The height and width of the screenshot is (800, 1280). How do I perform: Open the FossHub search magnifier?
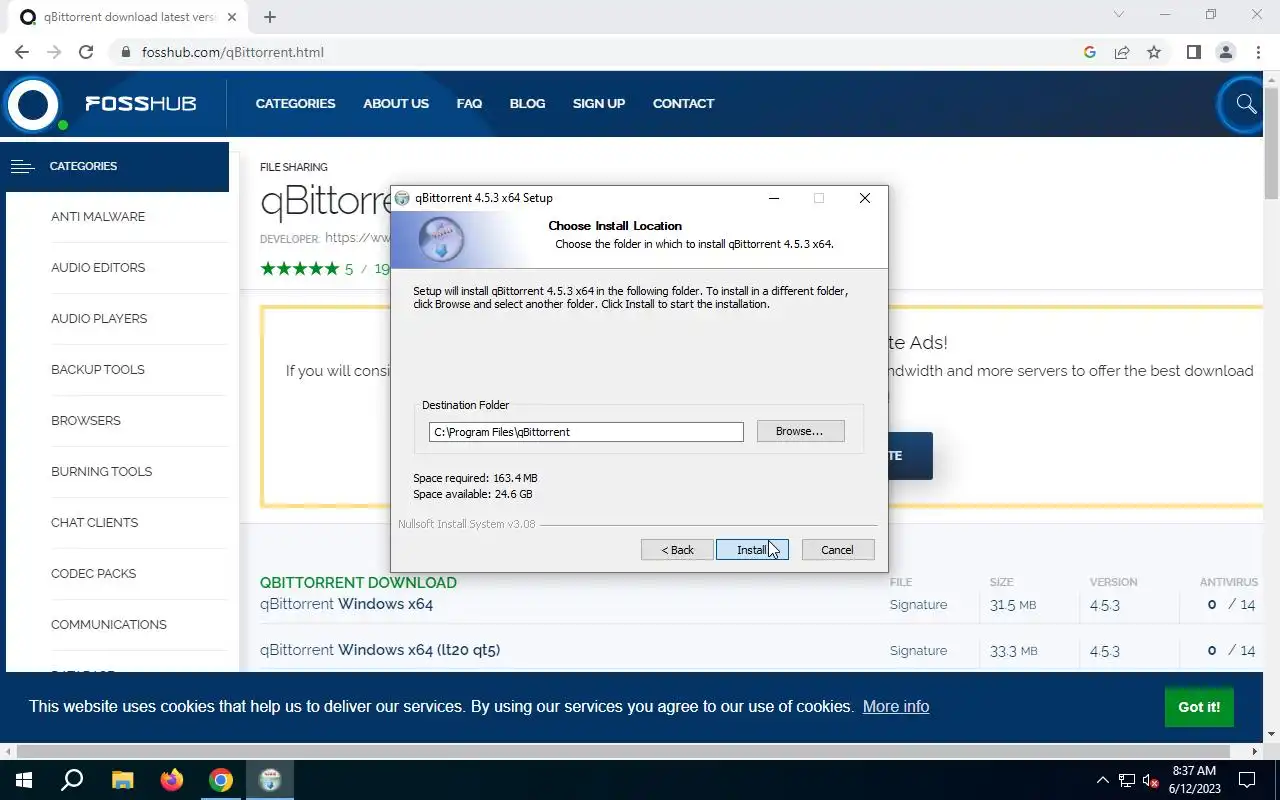(1246, 104)
